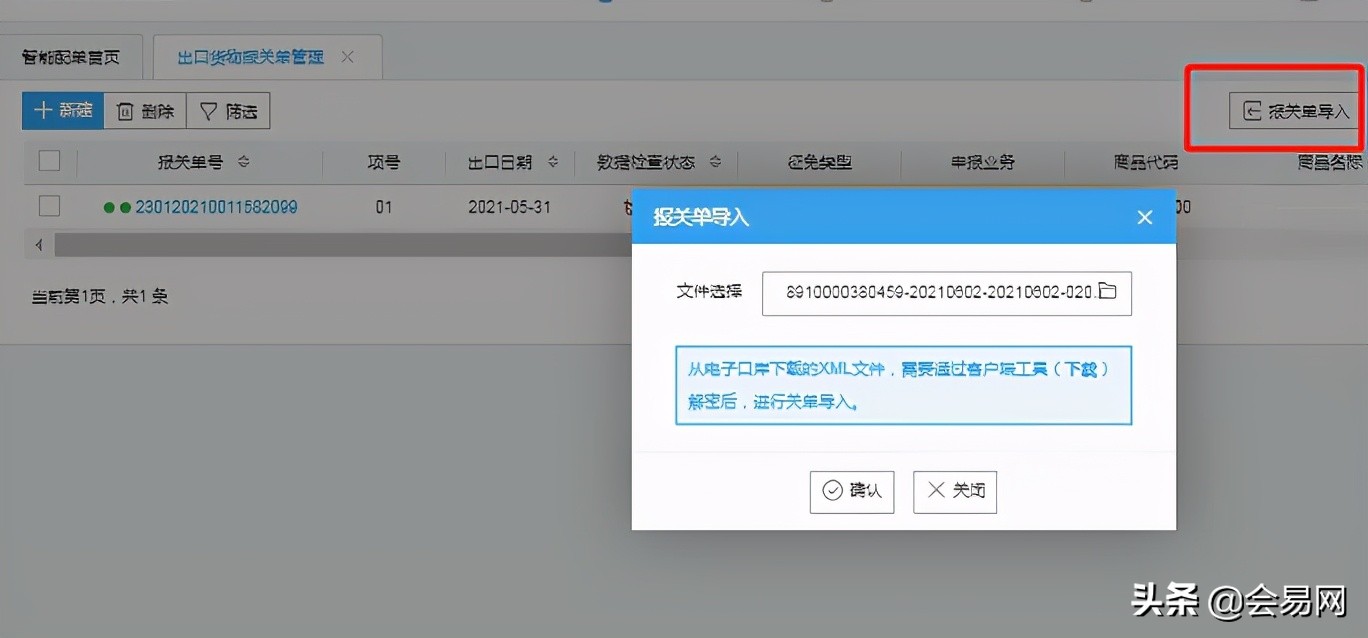The width and height of the screenshot is (1368, 638).
Task: Click the 关闭 button in the dialog
Action: [x=955, y=491]
